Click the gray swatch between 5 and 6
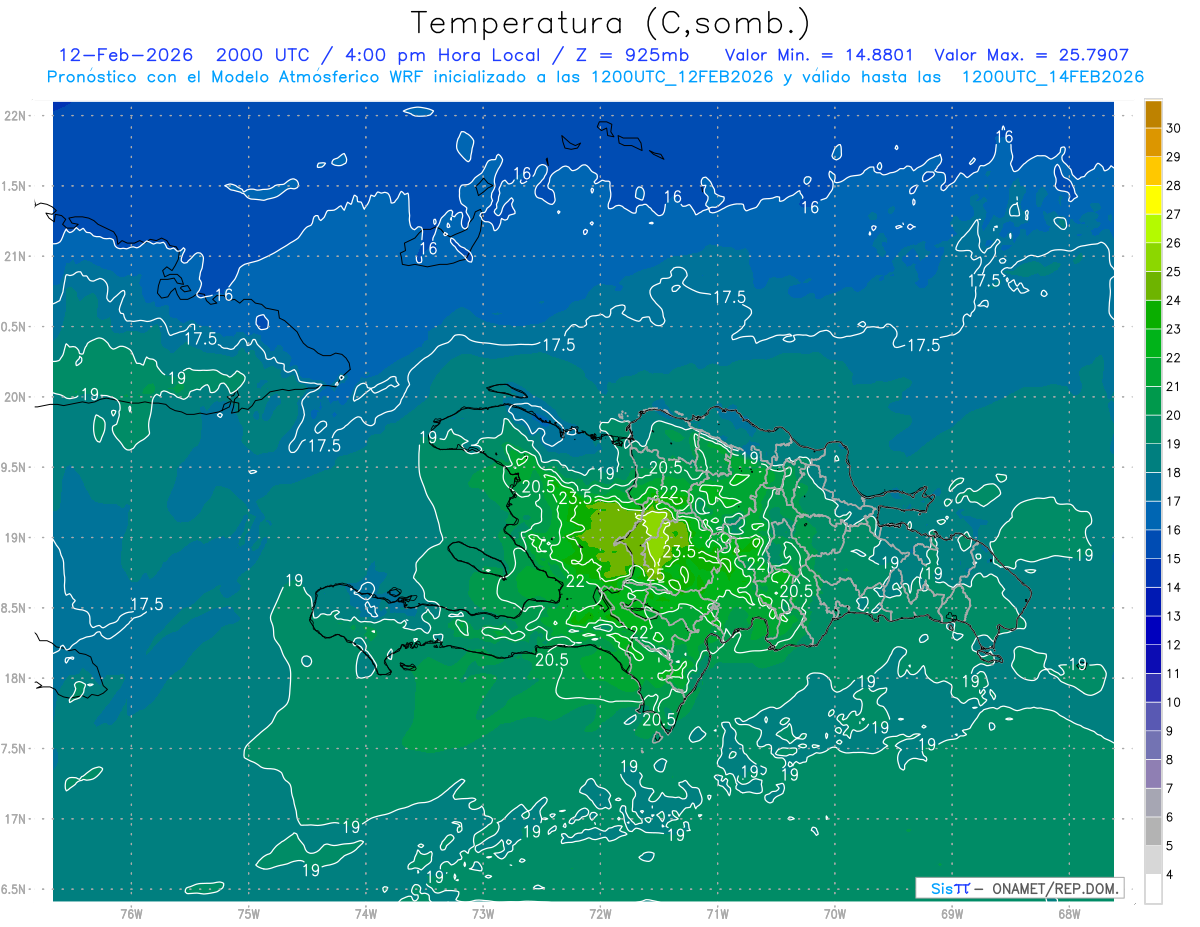The image size is (1200, 927). click(x=1153, y=831)
